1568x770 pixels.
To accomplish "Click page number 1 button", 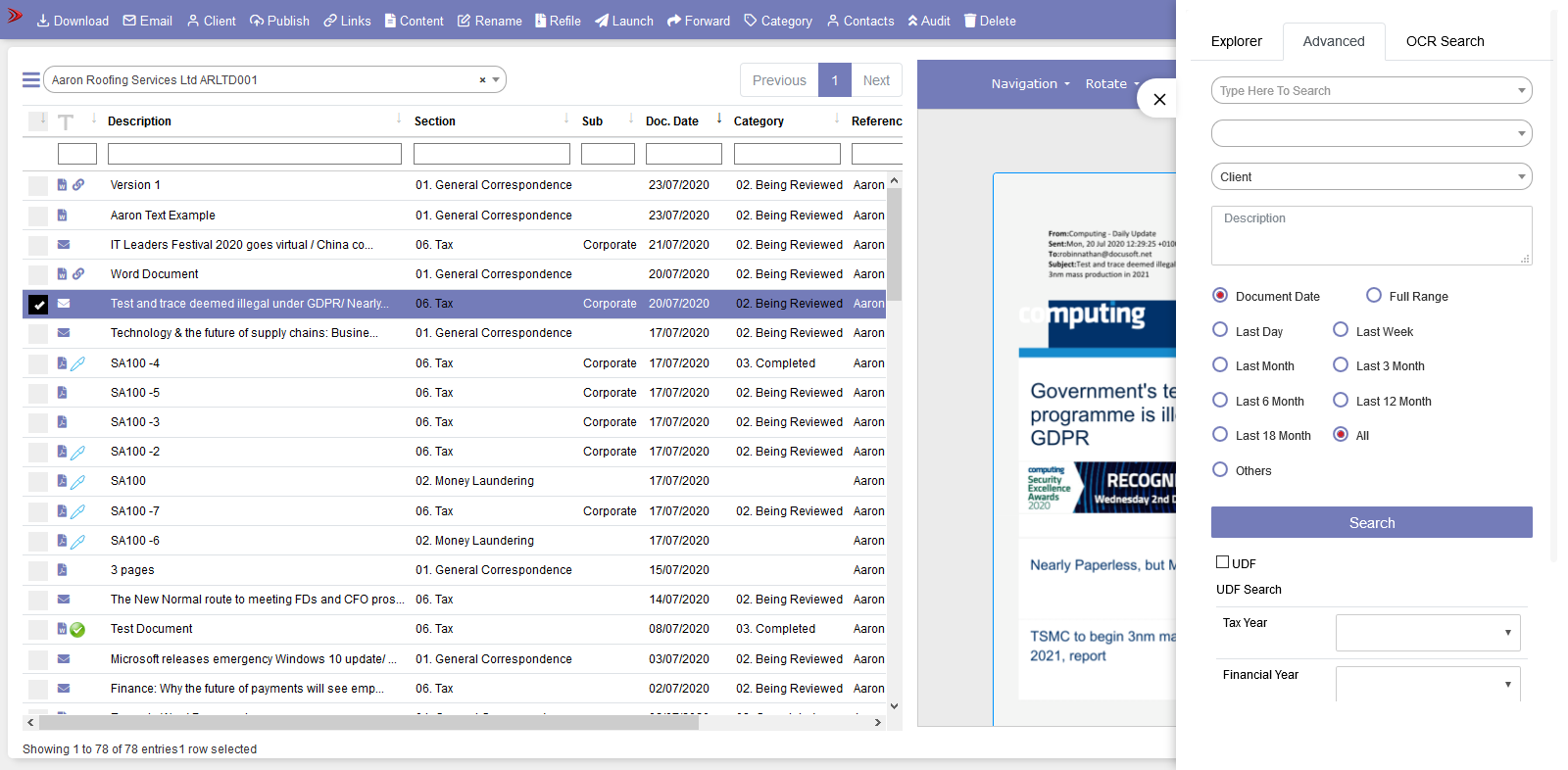I will 835,80.
